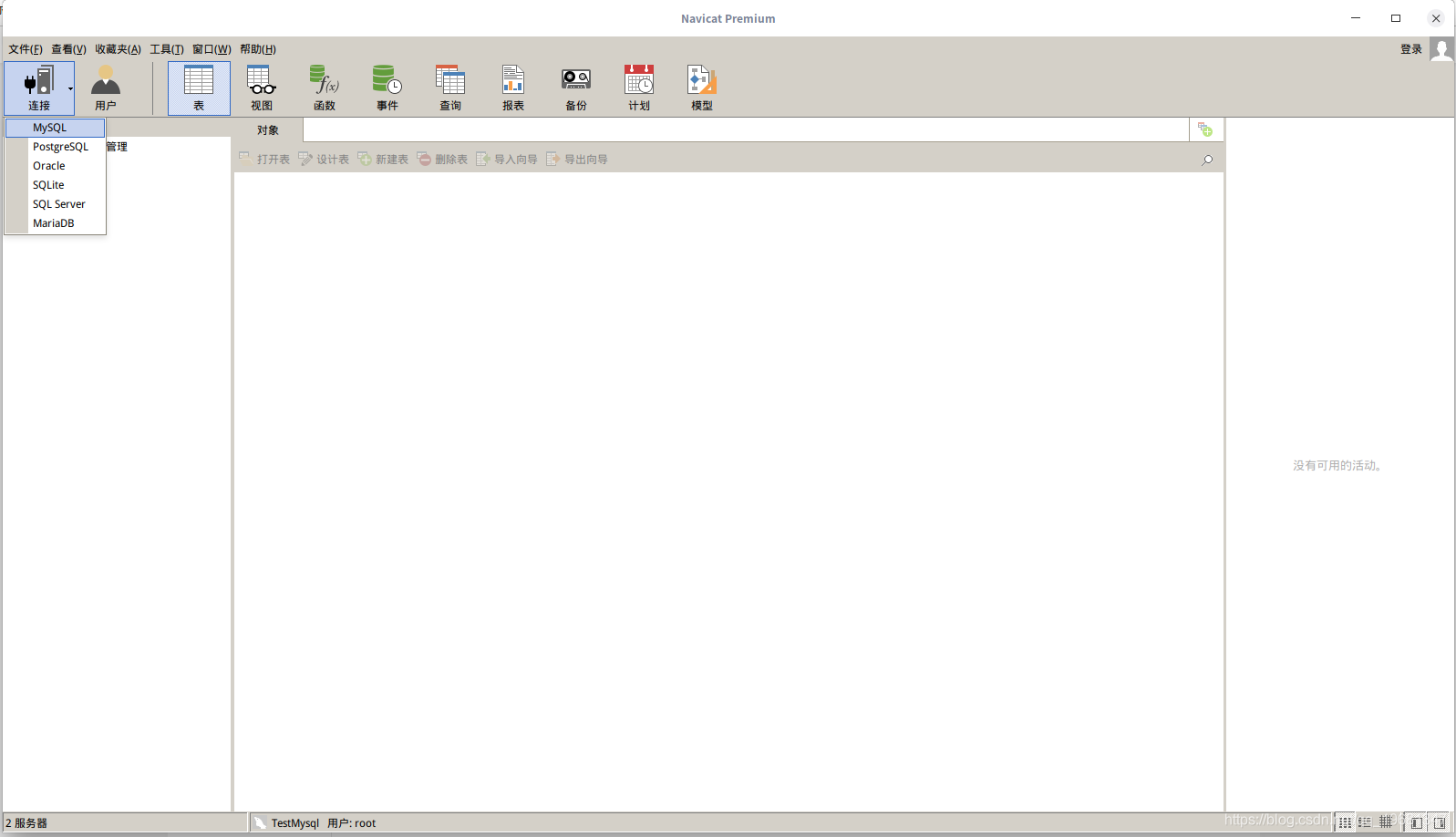The image size is (1456, 837).
Task: Click the 新建表 new table button
Action: [x=383, y=160]
